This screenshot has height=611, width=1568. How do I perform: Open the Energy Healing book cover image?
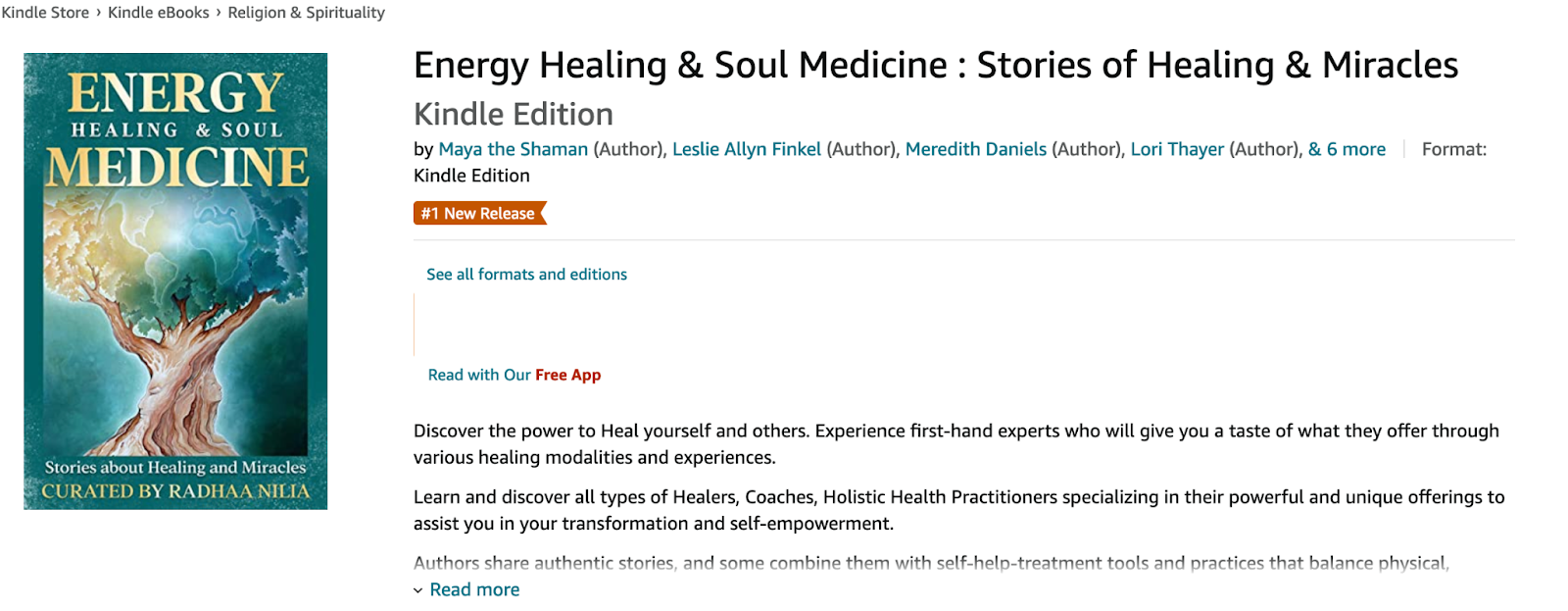tap(175, 280)
